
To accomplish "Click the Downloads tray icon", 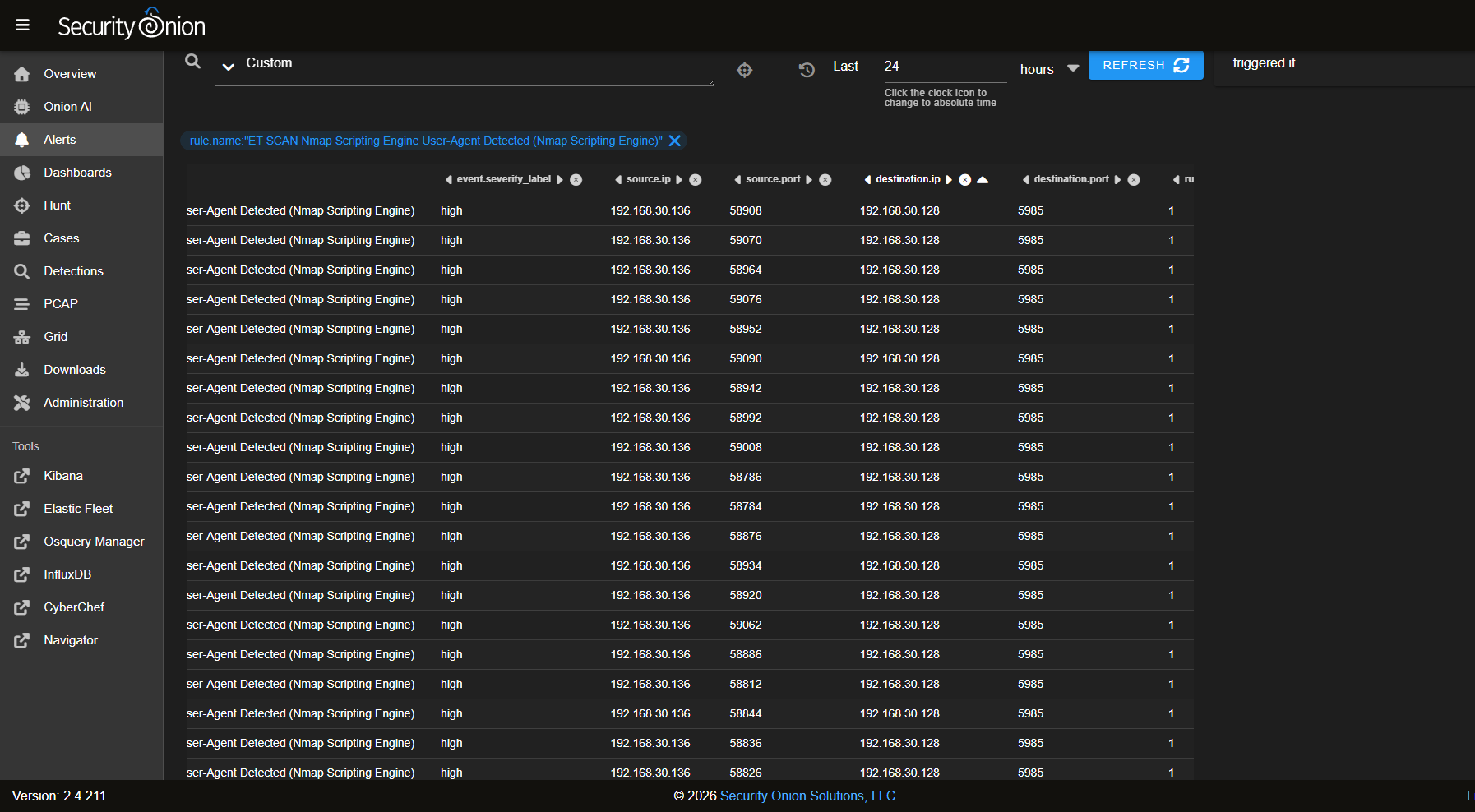I will click(x=22, y=370).
